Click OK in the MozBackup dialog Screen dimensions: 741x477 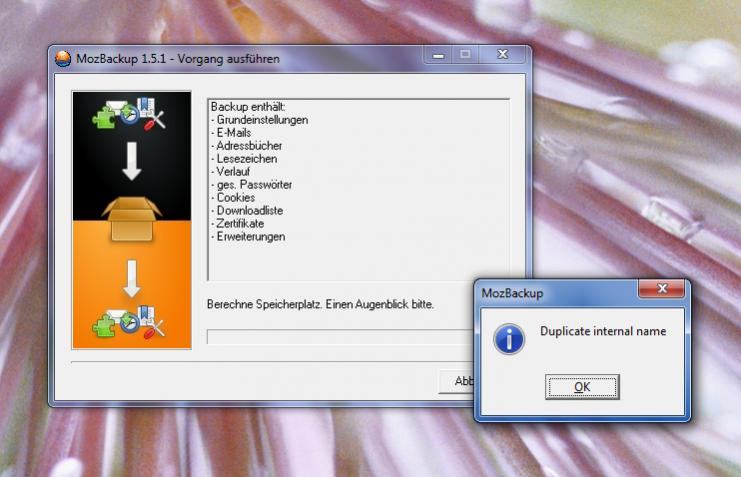[x=582, y=387]
